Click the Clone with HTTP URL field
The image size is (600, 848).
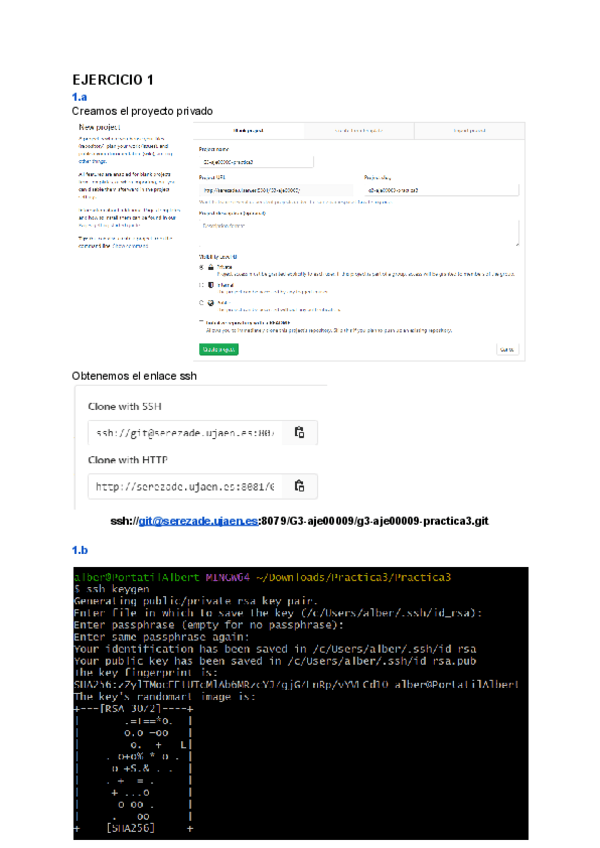click(x=184, y=486)
